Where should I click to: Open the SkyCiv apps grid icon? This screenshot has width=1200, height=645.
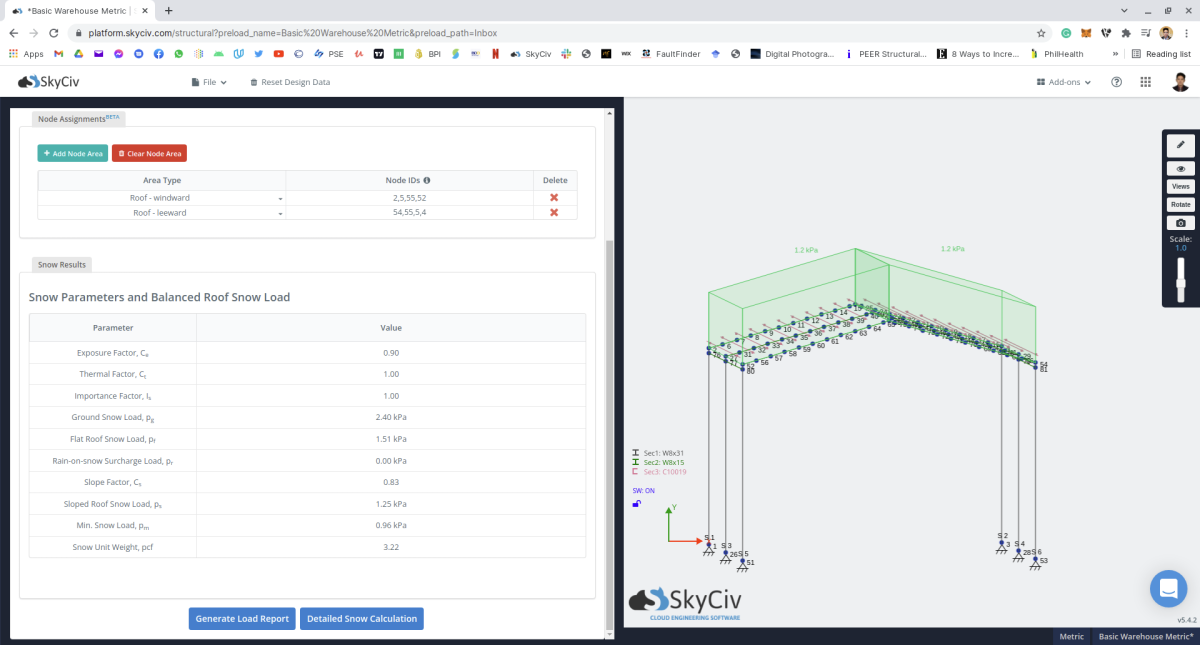click(1145, 82)
